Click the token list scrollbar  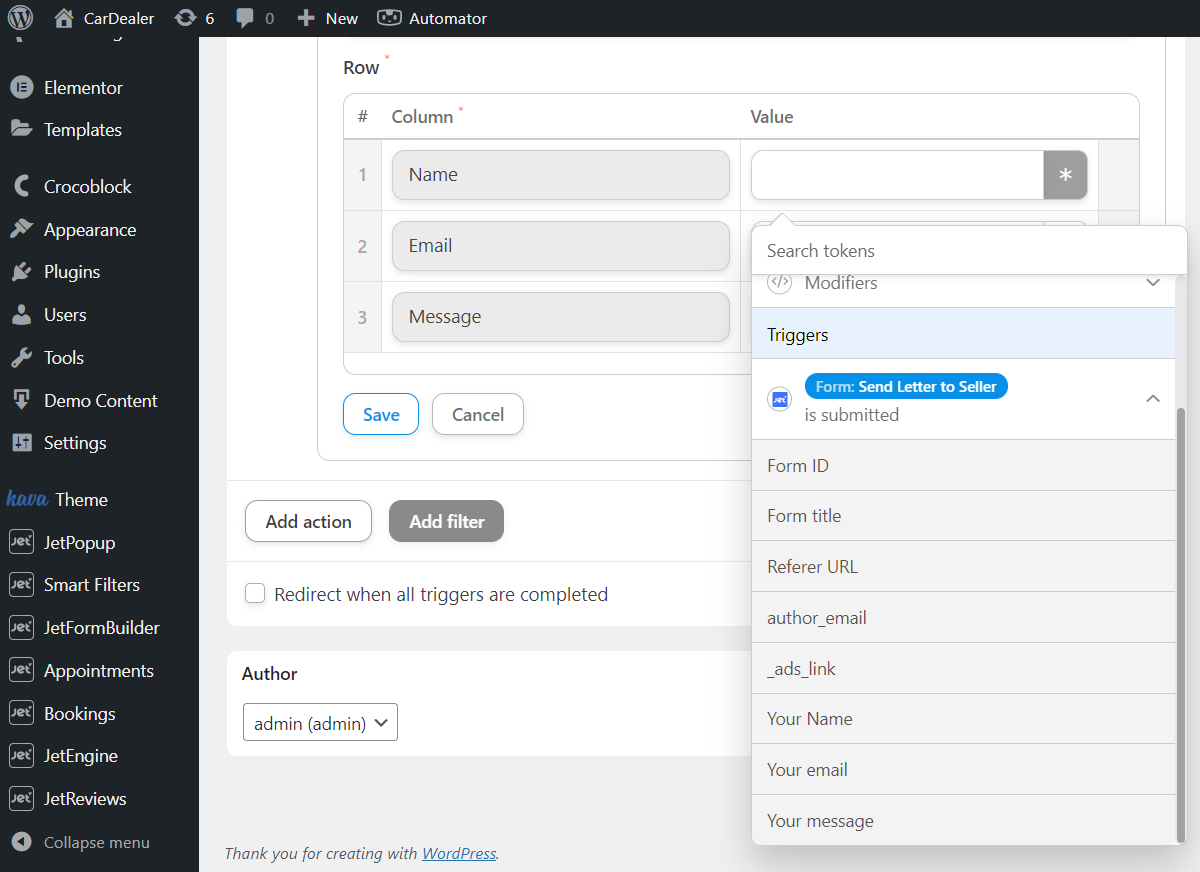coord(1181,620)
